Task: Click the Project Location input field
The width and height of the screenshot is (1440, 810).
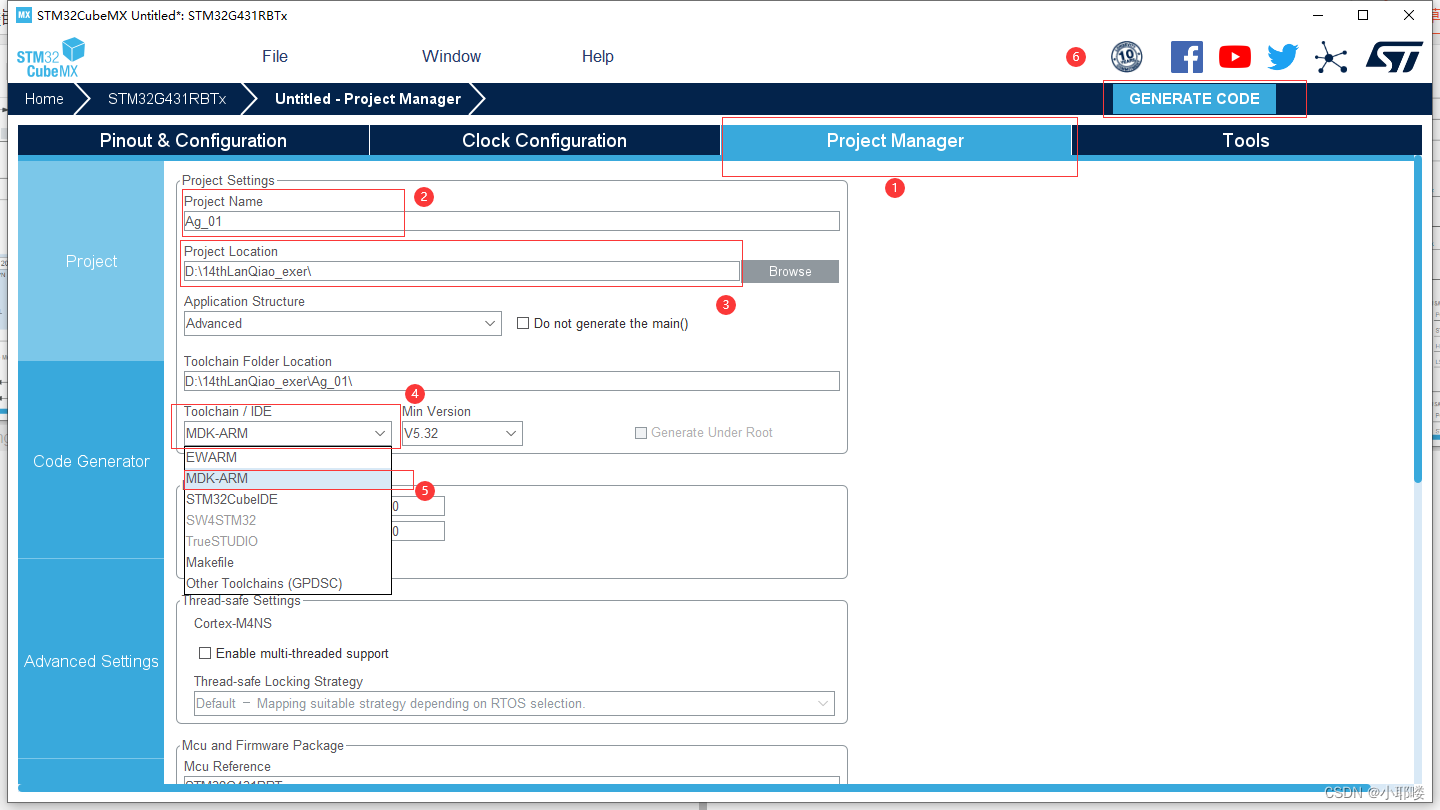Action: (x=462, y=272)
